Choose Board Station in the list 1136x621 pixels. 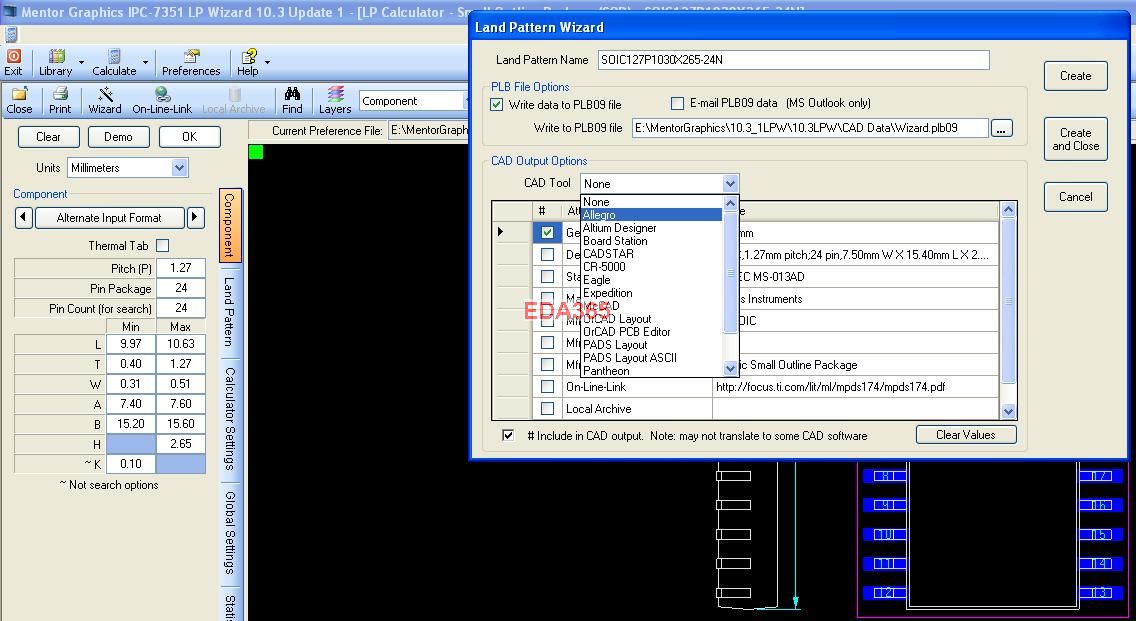pyautogui.click(x=652, y=241)
